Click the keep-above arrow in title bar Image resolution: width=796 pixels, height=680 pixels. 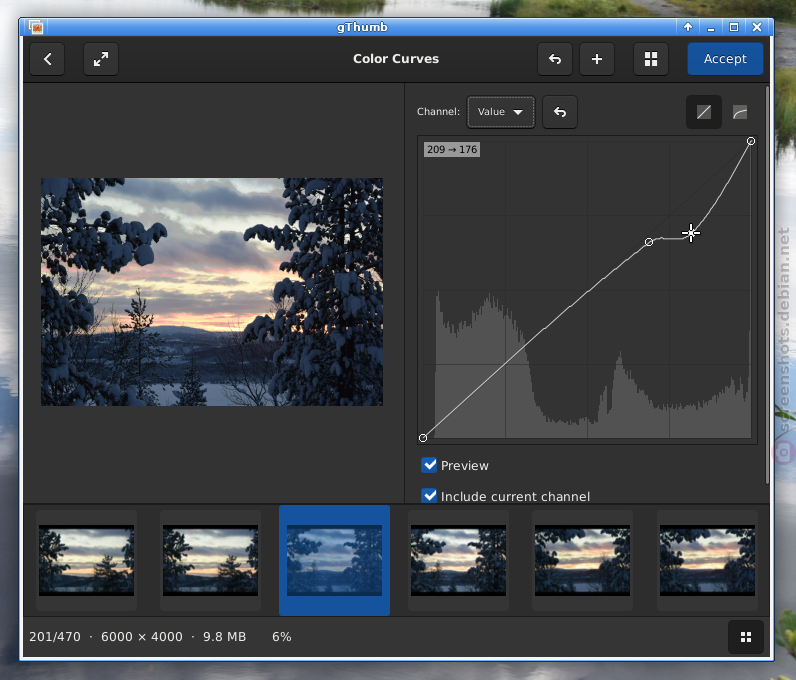(x=688, y=27)
